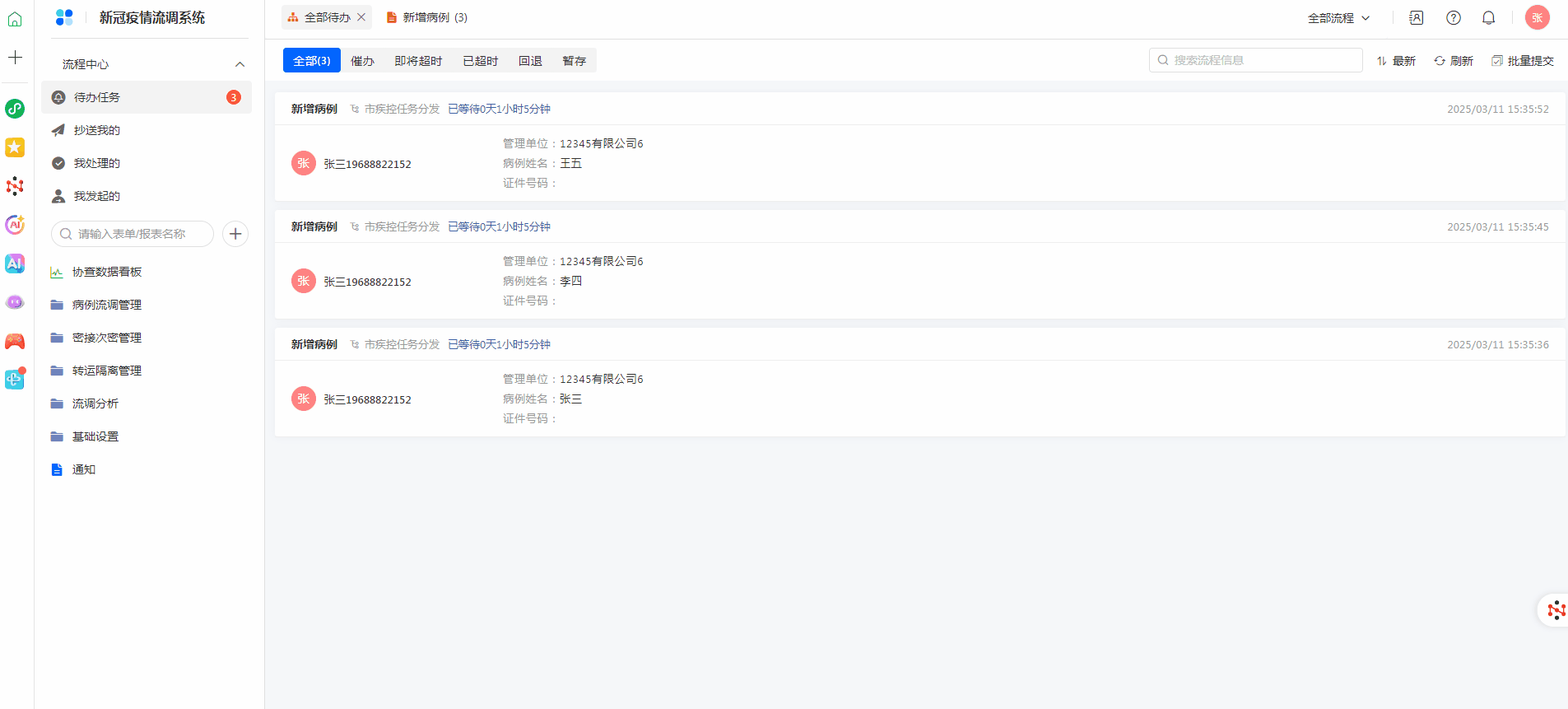Click the floating assistant icon at right edge
The image size is (1568, 709).
click(1555, 610)
